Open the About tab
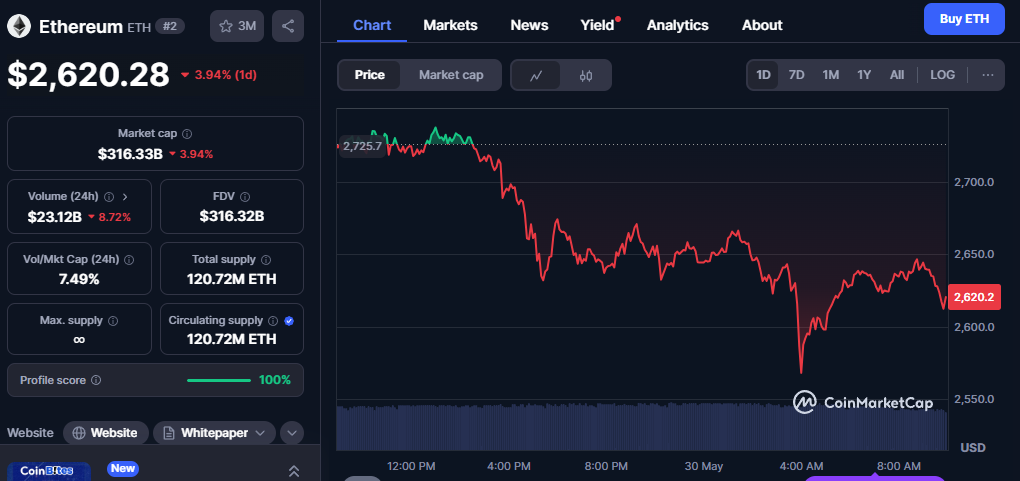 pyautogui.click(x=762, y=25)
